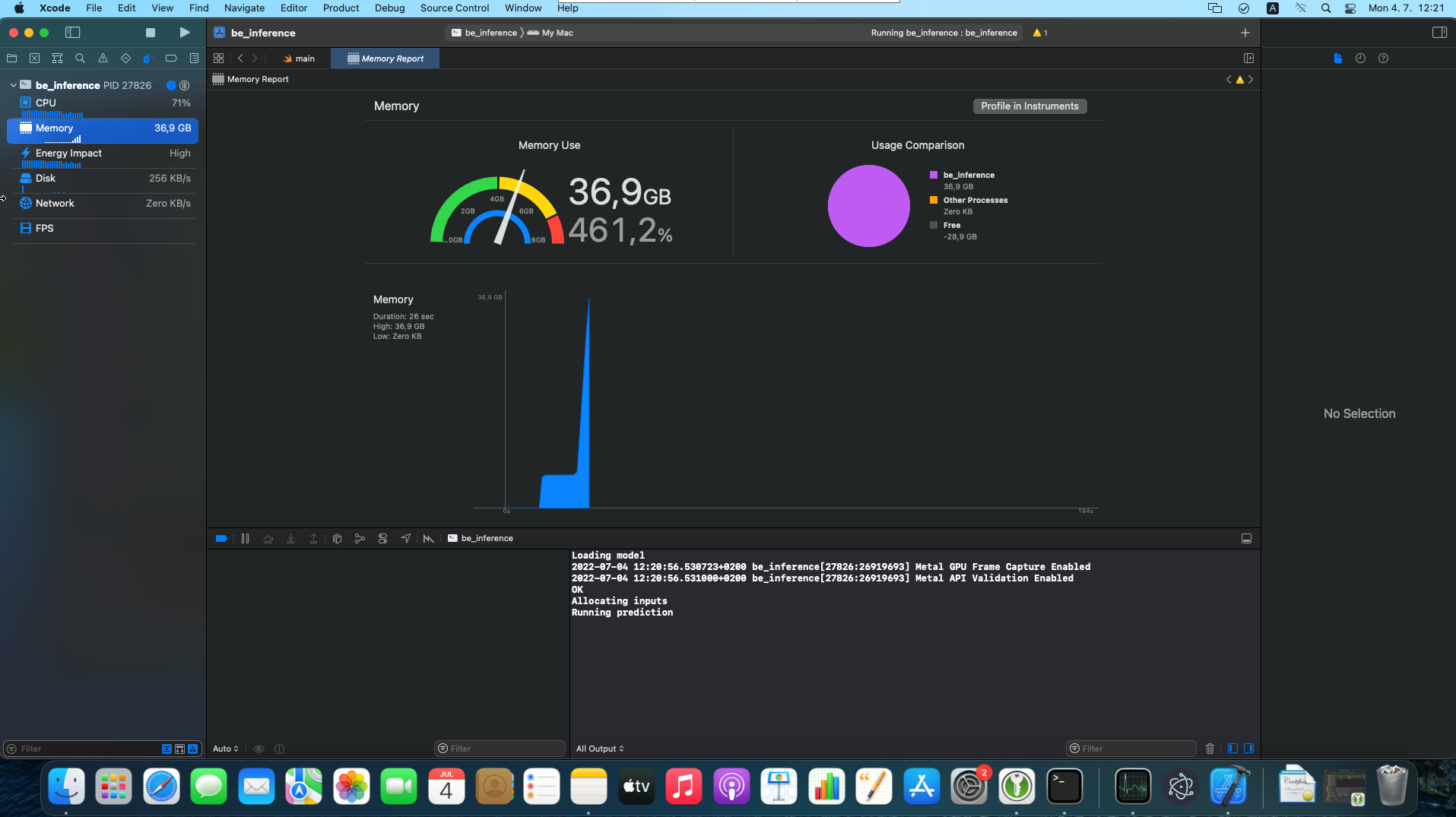
Task: Open the Issue navigator warning icon
Action: click(103, 59)
